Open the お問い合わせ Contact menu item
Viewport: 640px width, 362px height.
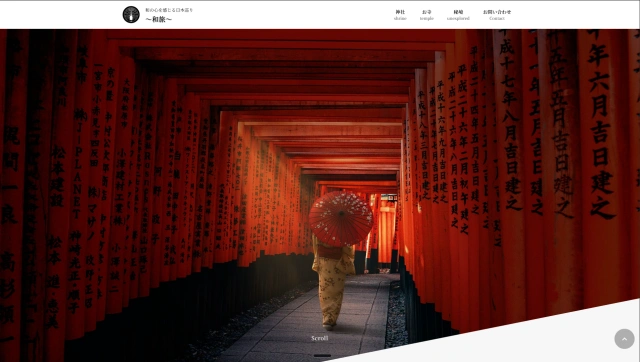[x=497, y=15]
